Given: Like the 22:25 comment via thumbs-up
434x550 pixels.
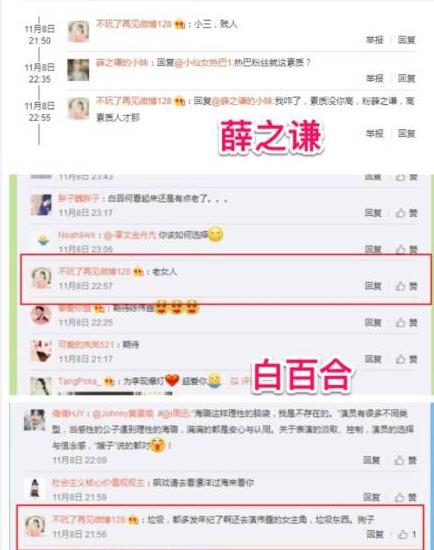Looking at the screenshot, I should 407,322.
